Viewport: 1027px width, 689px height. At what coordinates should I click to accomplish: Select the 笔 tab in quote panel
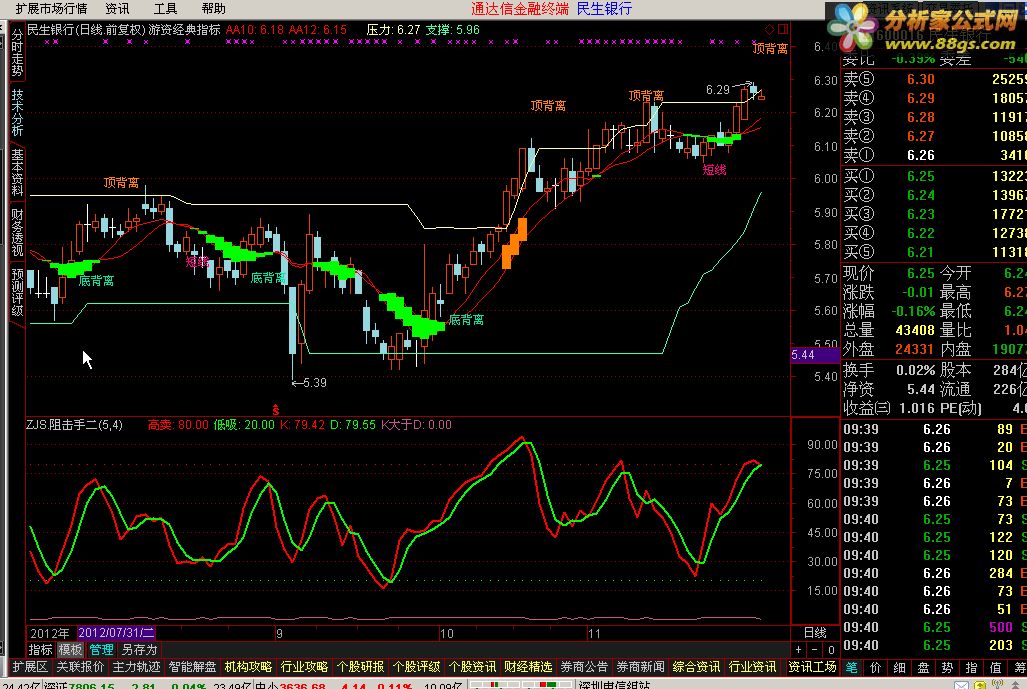click(x=851, y=667)
